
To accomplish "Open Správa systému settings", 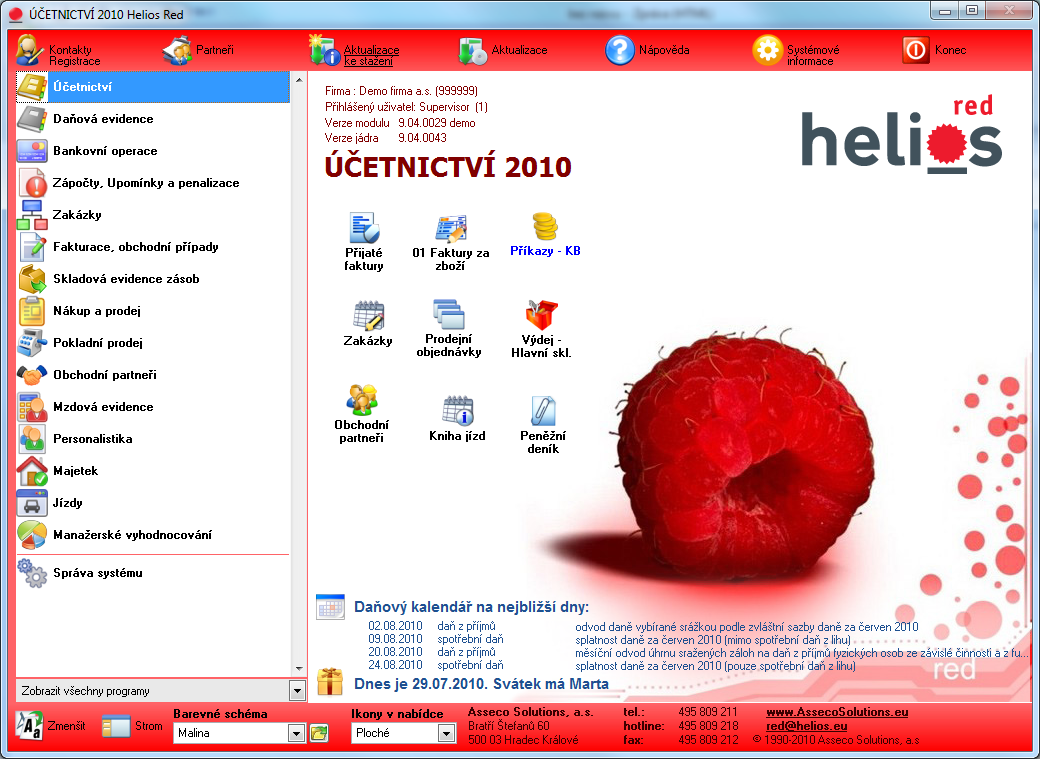I will (153, 573).
